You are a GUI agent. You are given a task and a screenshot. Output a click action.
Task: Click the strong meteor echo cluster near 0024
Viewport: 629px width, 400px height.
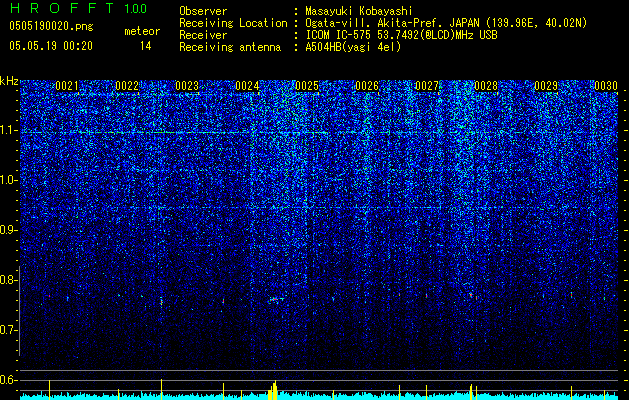(x=276, y=300)
